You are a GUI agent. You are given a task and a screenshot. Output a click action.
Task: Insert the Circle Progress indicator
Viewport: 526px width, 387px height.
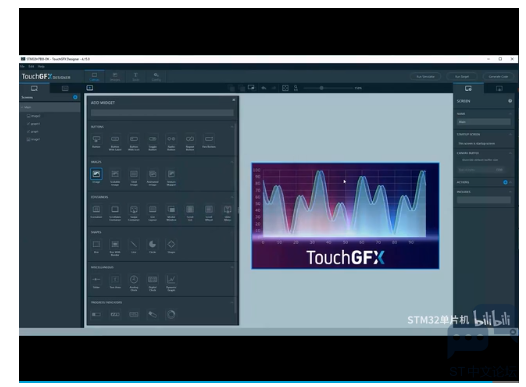click(171, 314)
